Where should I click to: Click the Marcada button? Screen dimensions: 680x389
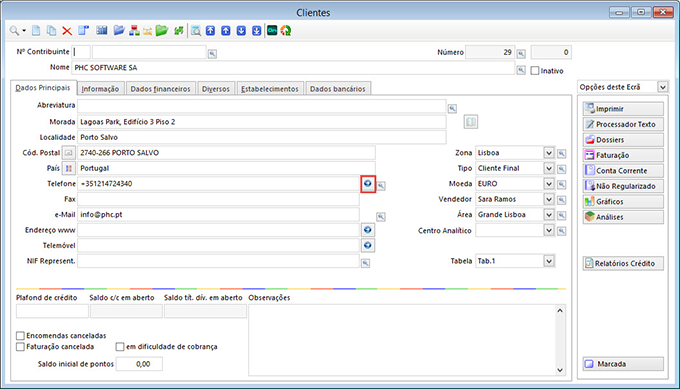pos(623,364)
